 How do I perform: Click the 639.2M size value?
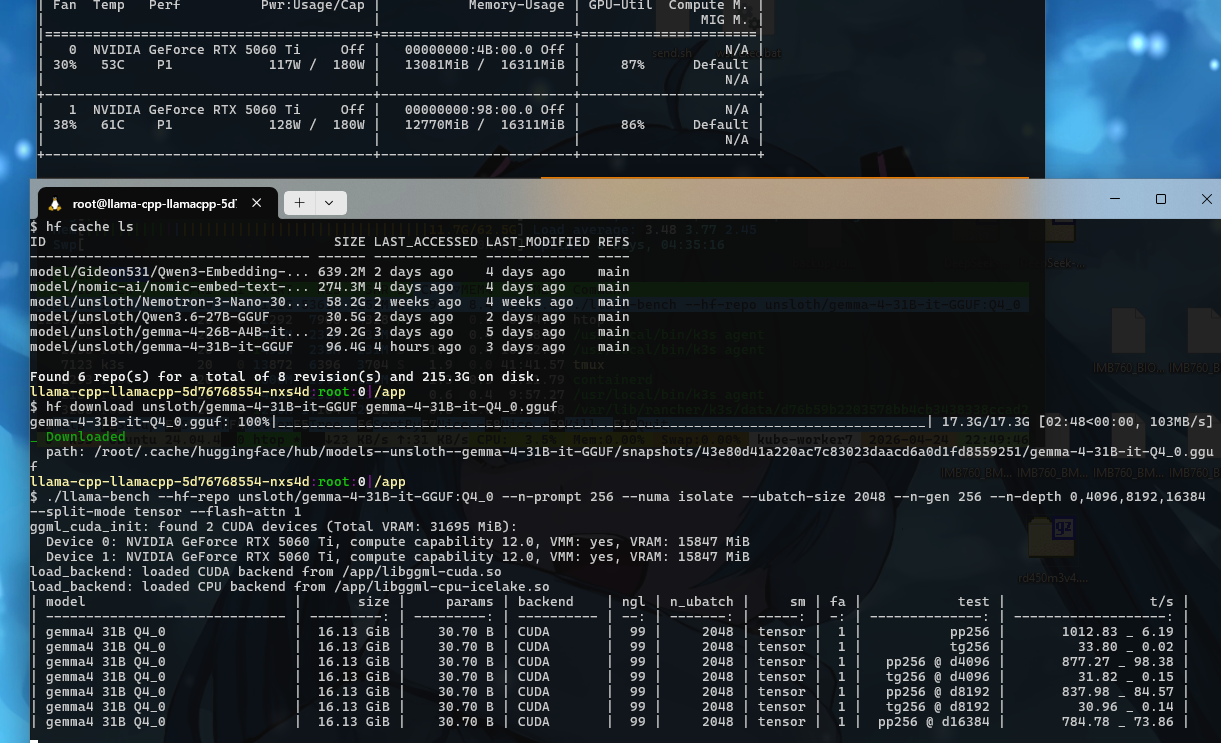click(x=342, y=272)
